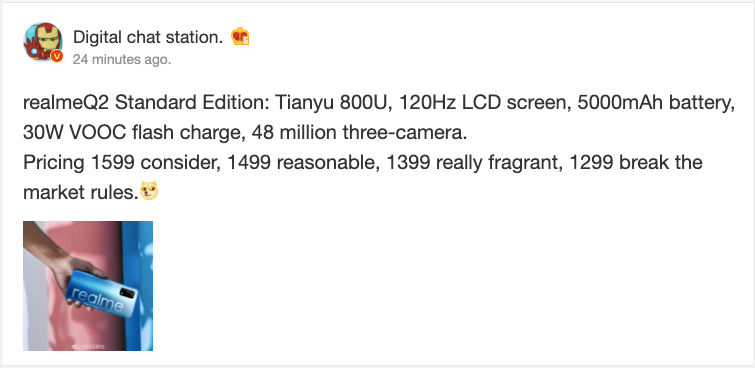Click the camera module on the pictured phone
The image size is (755, 368).
point(127,292)
